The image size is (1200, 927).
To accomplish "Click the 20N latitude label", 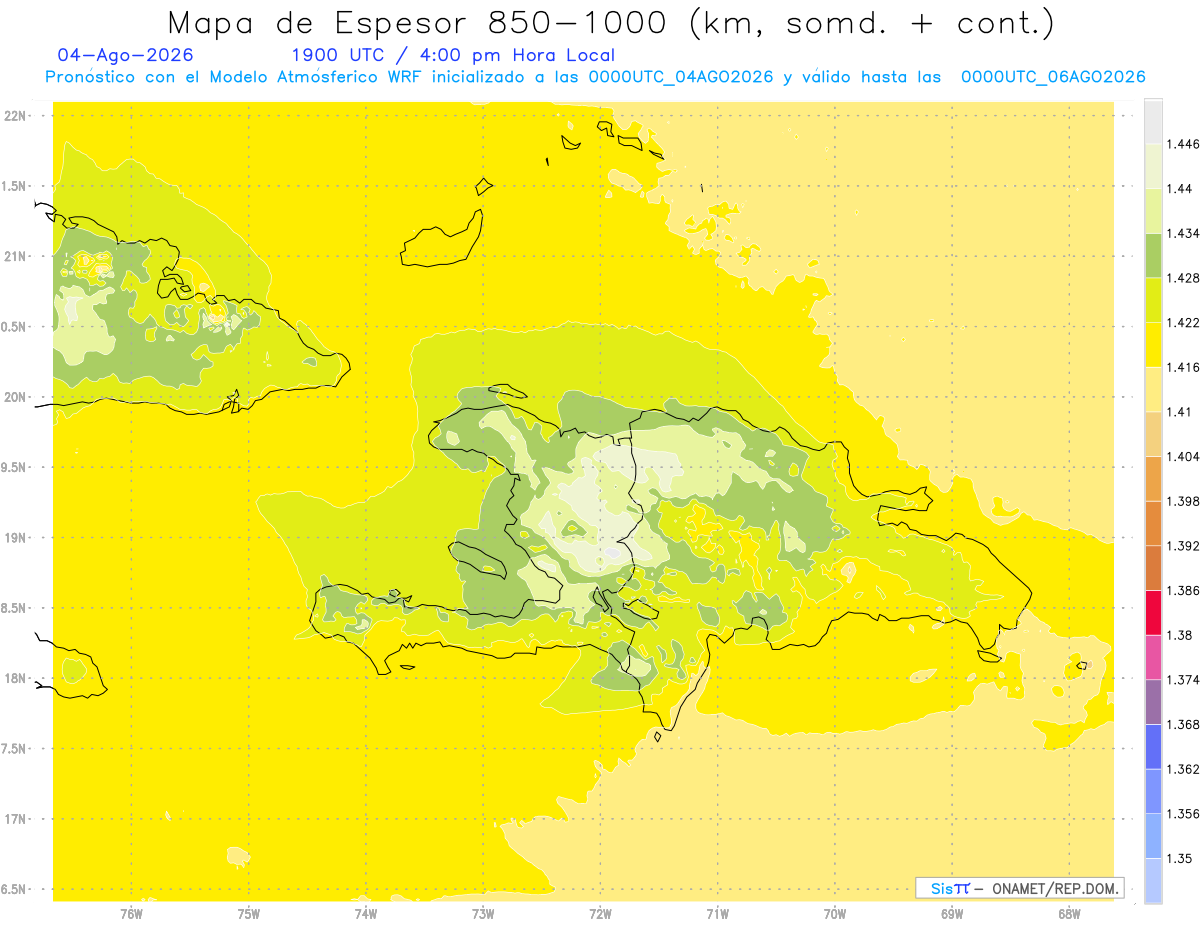I will [x=15, y=397].
